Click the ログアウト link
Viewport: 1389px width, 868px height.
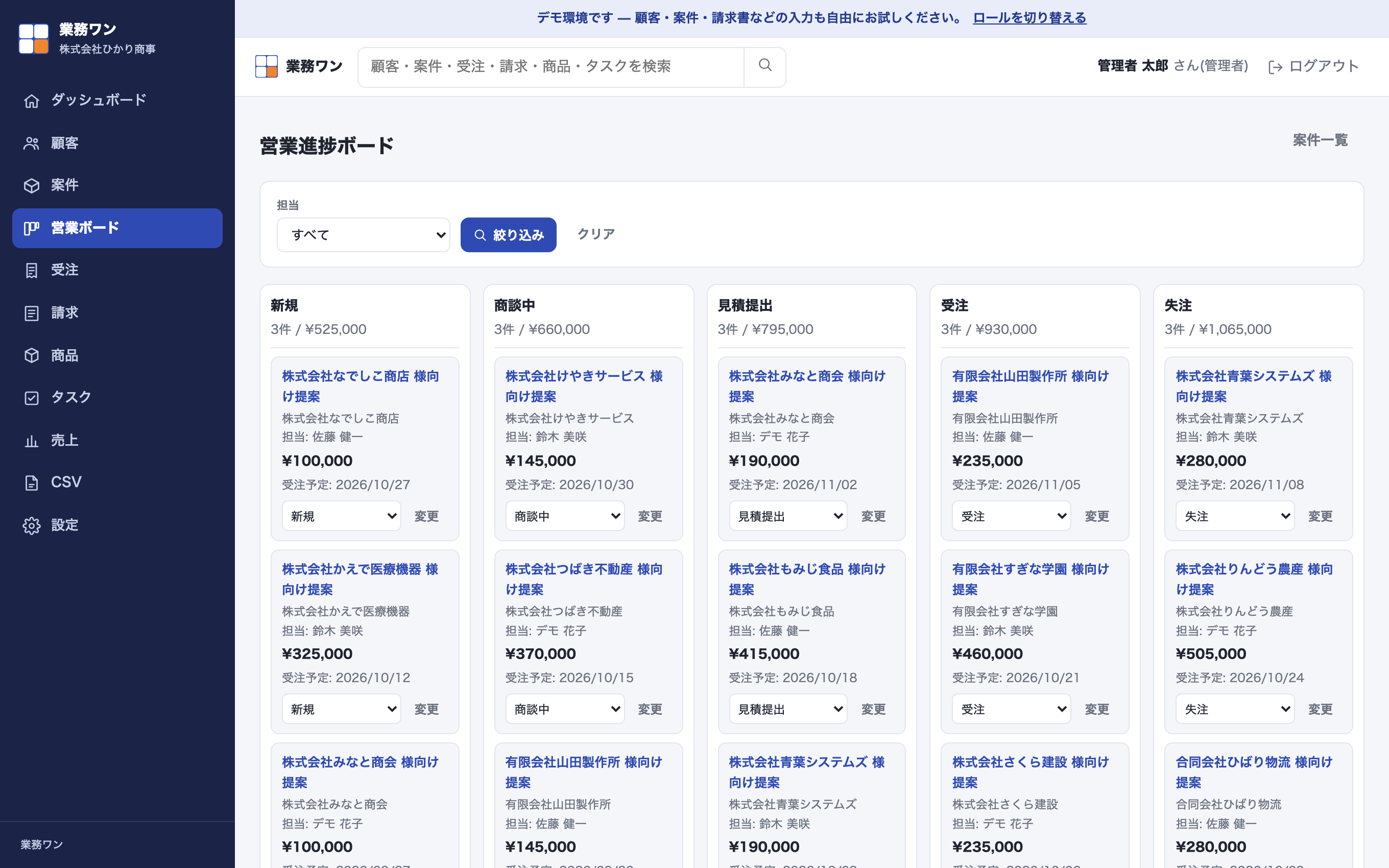1313,66
